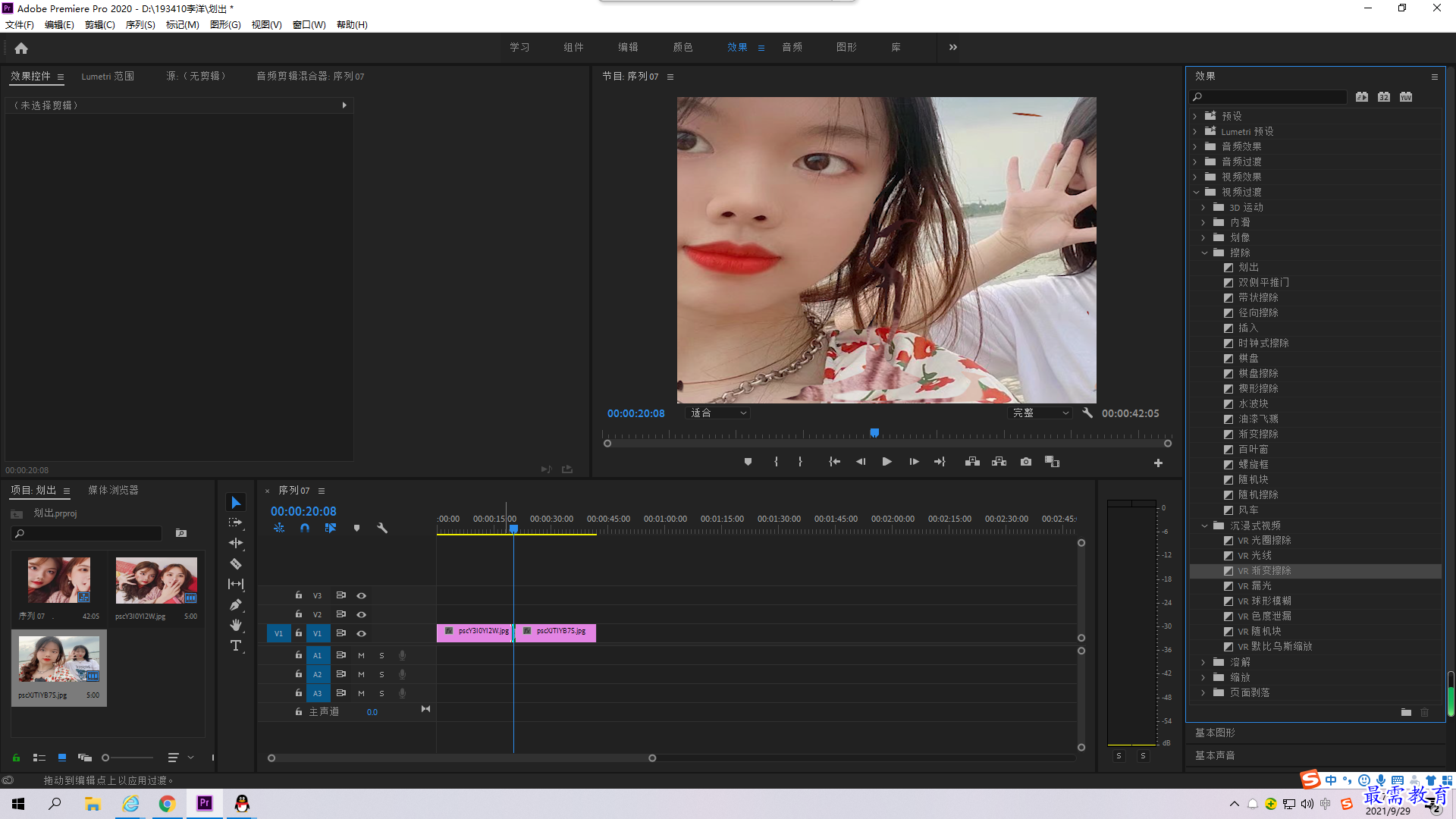
Task: Toggle V2 track output eye
Action: tap(362, 614)
